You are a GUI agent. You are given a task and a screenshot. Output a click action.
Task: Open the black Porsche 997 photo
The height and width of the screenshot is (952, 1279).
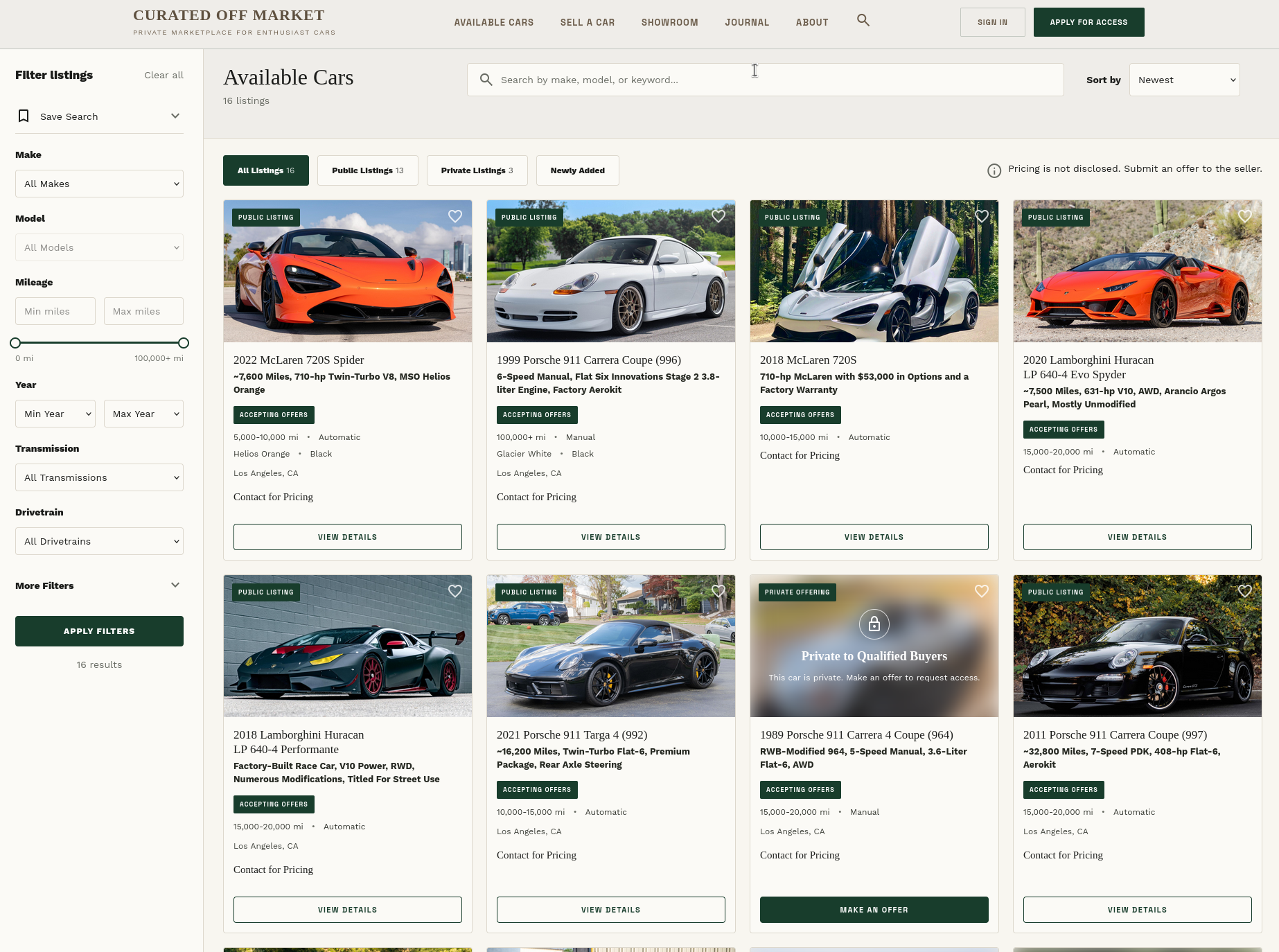pyautogui.click(x=1138, y=646)
